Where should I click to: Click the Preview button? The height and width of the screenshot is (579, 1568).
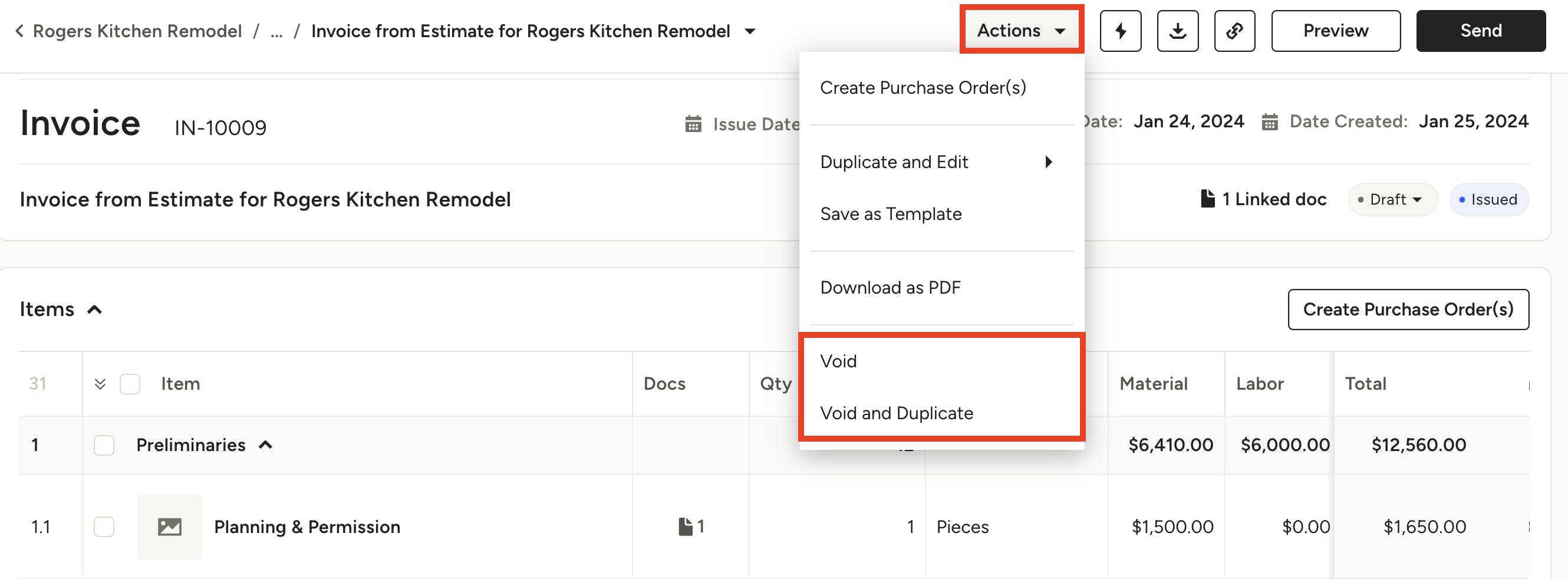pyautogui.click(x=1336, y=31)
